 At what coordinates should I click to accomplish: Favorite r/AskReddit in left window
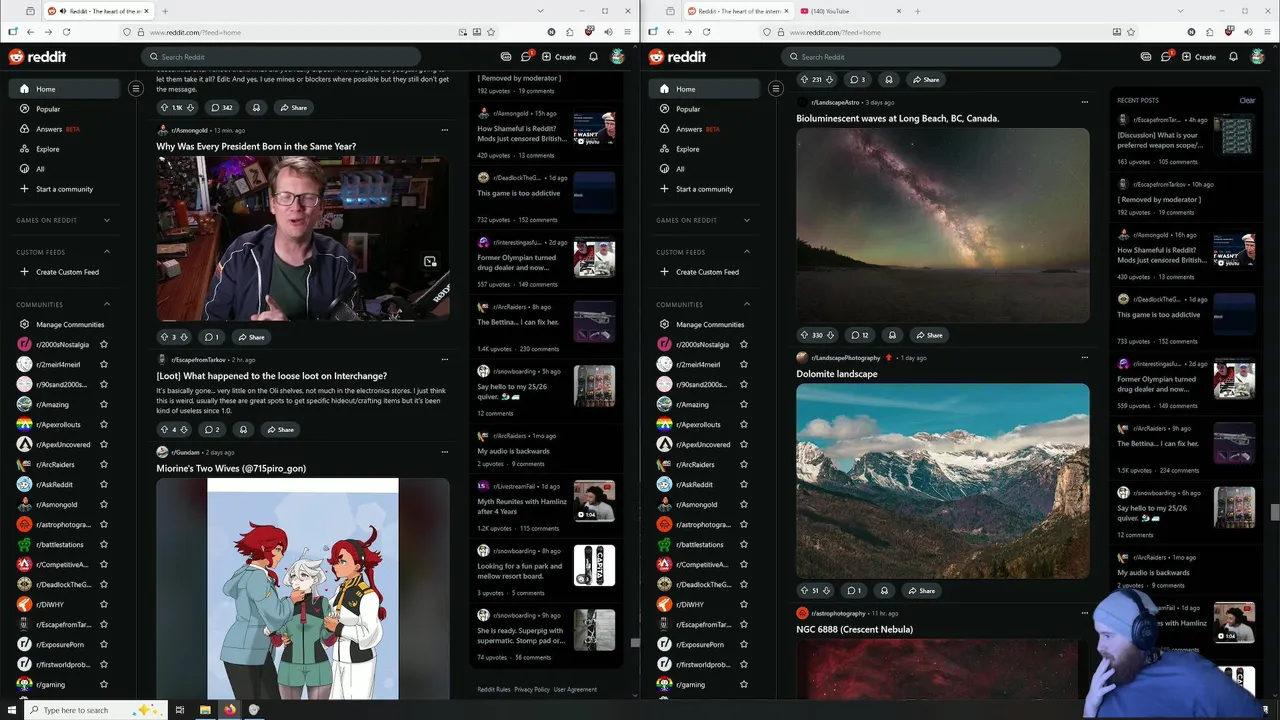[103, 485]
